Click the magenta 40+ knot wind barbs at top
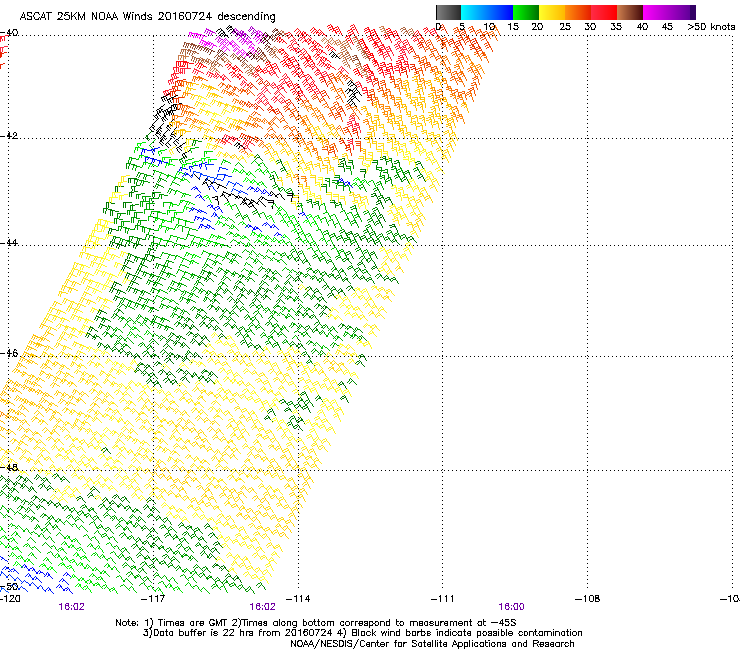The image size is (740, 650). (x=227, y=40)
